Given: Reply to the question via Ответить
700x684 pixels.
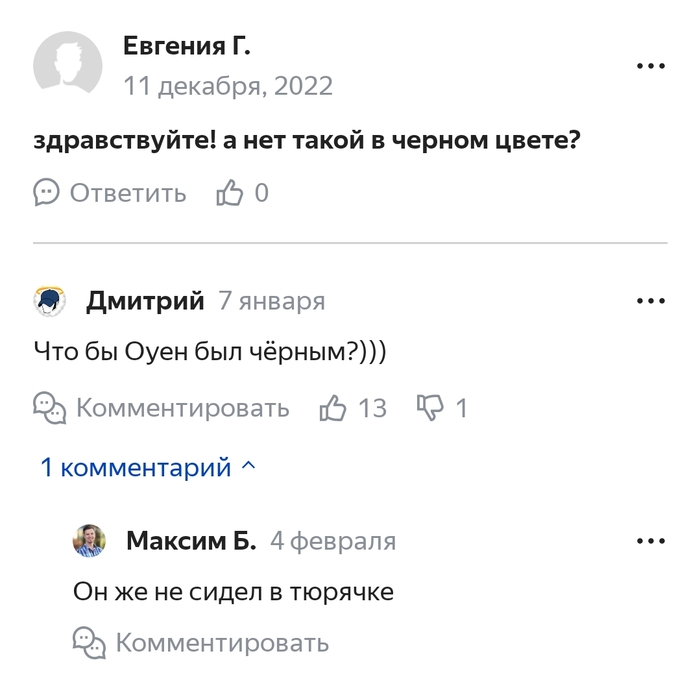Looking at the screenshot, I should point(127,193).
